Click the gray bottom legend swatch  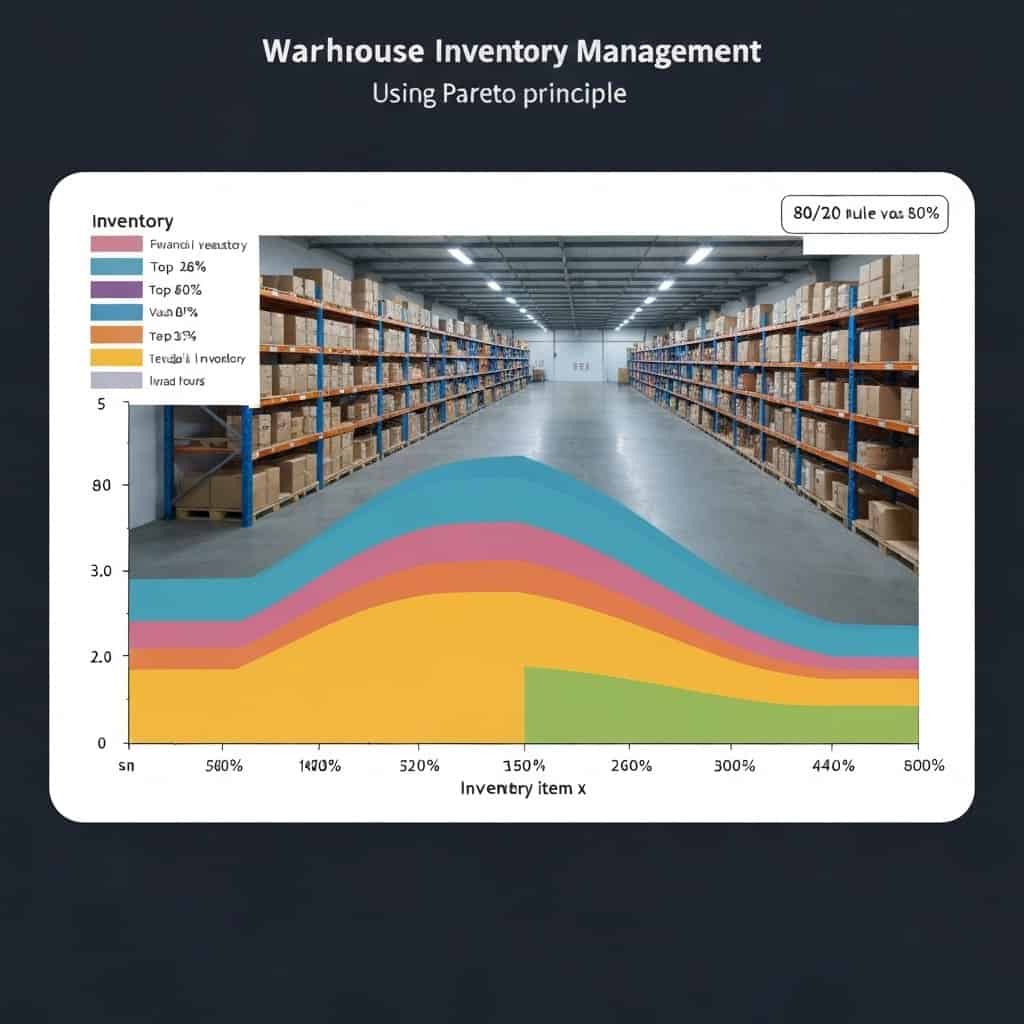click(x=116, y=380)
